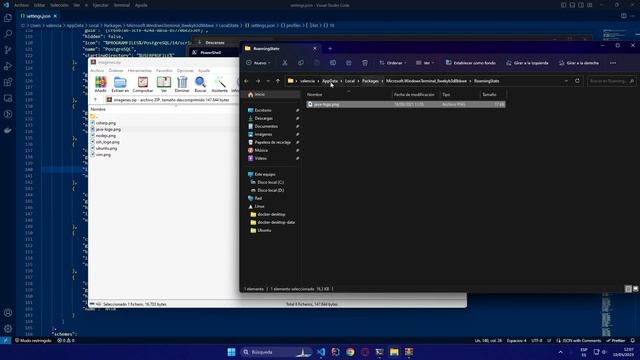The height and width of the screenshot is (360, 640).
Task: Click Girar a la izquierda button
Action: click(527, 63)
